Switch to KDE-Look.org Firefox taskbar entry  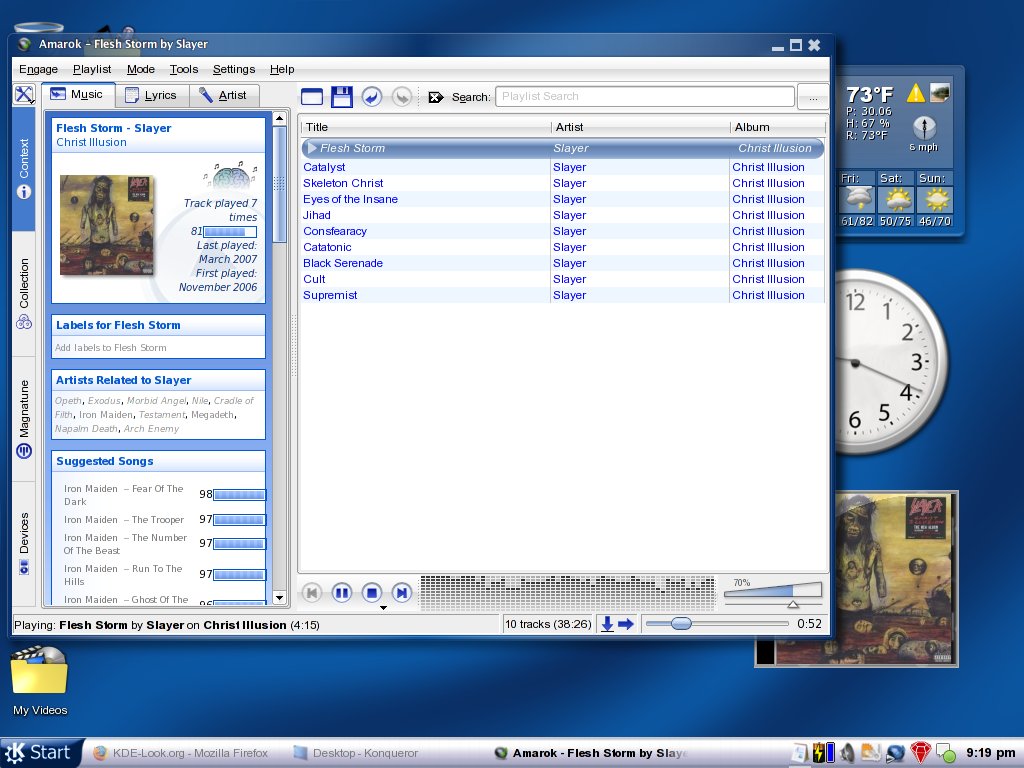[x=181, y=753]
